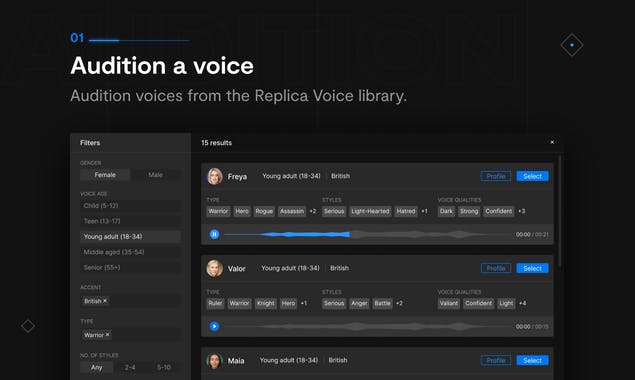
Task: Pause Freya's voice sample playback
Action: click(x=214, y=234)
